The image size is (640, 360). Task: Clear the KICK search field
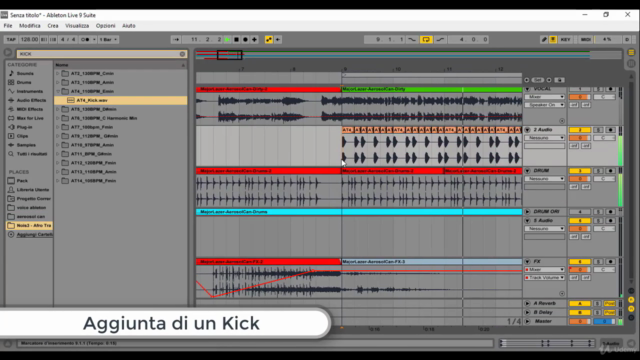pos(182,54)
